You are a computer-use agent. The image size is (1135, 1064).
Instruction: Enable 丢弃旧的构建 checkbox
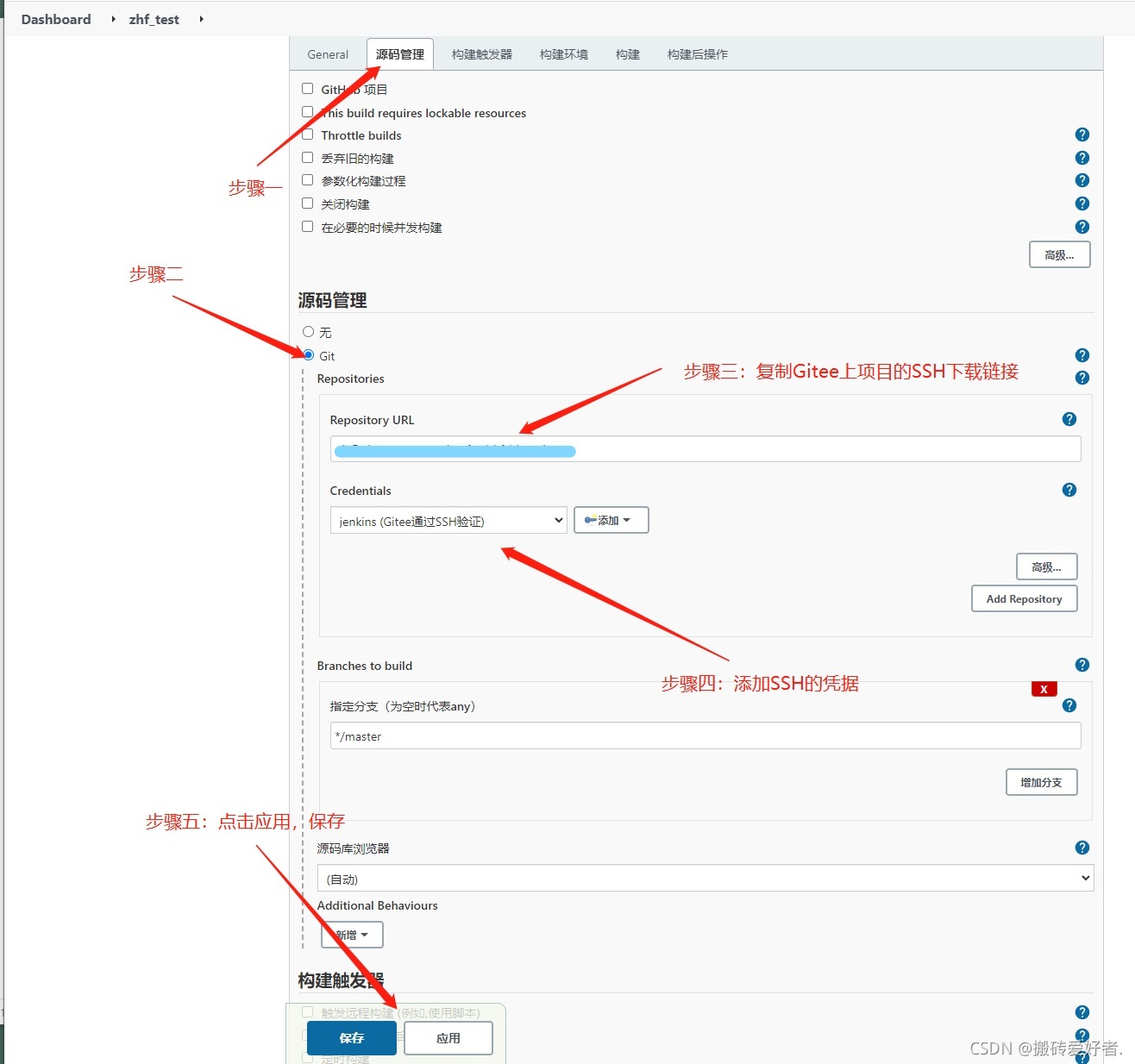pyautogui.click(x=307, y=157)
